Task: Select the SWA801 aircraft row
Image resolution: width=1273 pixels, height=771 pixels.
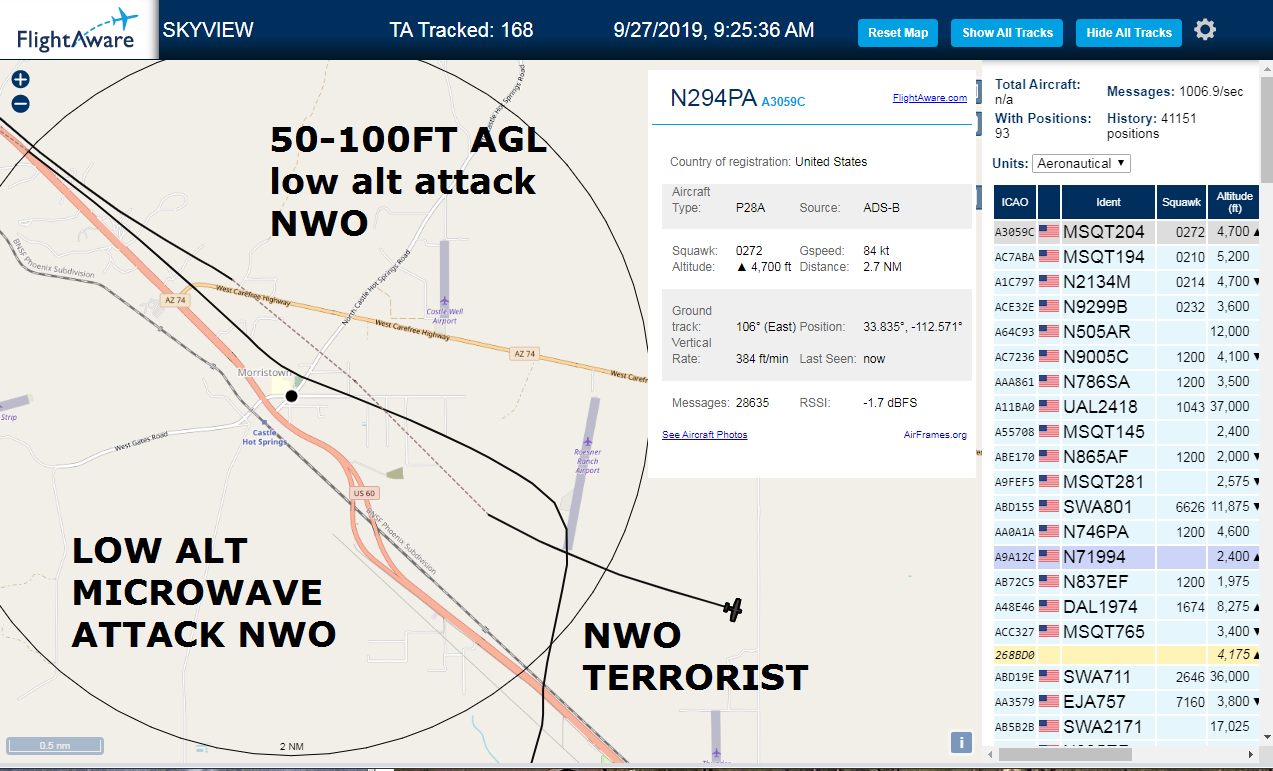Action: click(x=1128, y=507)
